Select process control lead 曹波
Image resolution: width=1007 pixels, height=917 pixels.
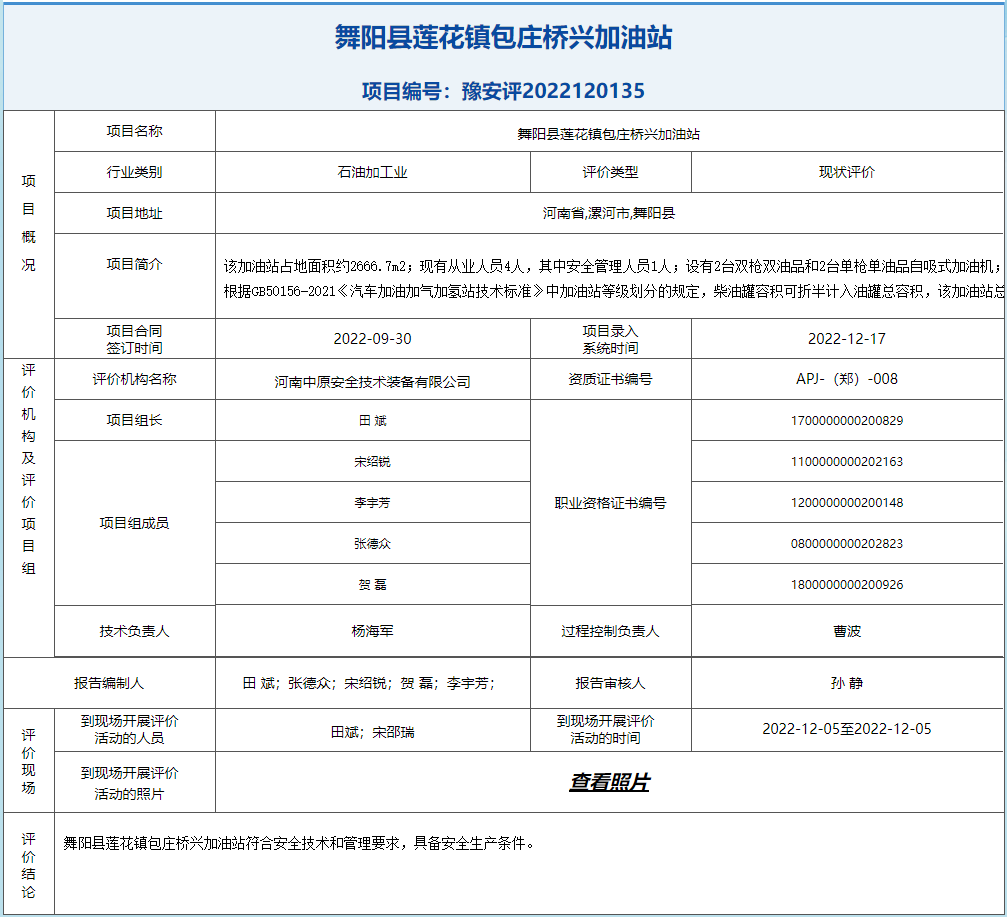click(x=846, y=631)
